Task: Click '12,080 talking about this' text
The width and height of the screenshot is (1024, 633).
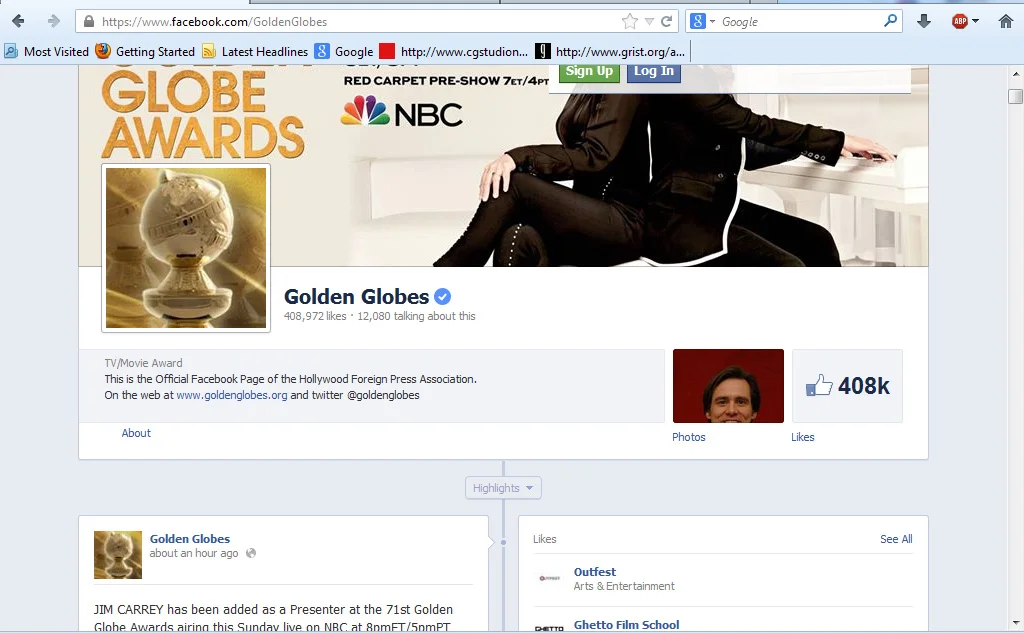Action: pyautogui.click(x=416, y=316)
